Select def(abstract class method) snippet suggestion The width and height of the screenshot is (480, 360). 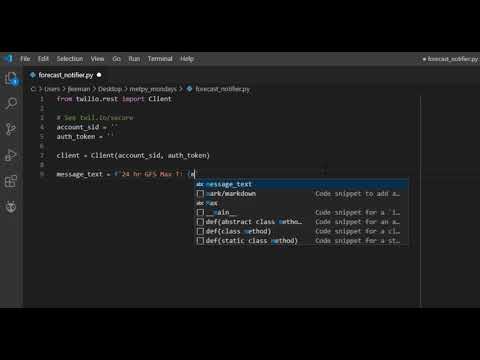tap(301, 221)
